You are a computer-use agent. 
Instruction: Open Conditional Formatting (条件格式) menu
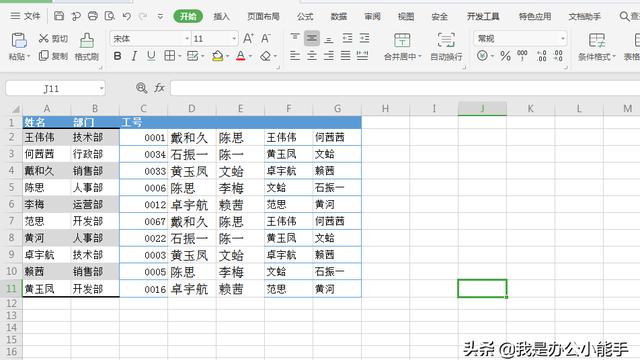(596, 47)
